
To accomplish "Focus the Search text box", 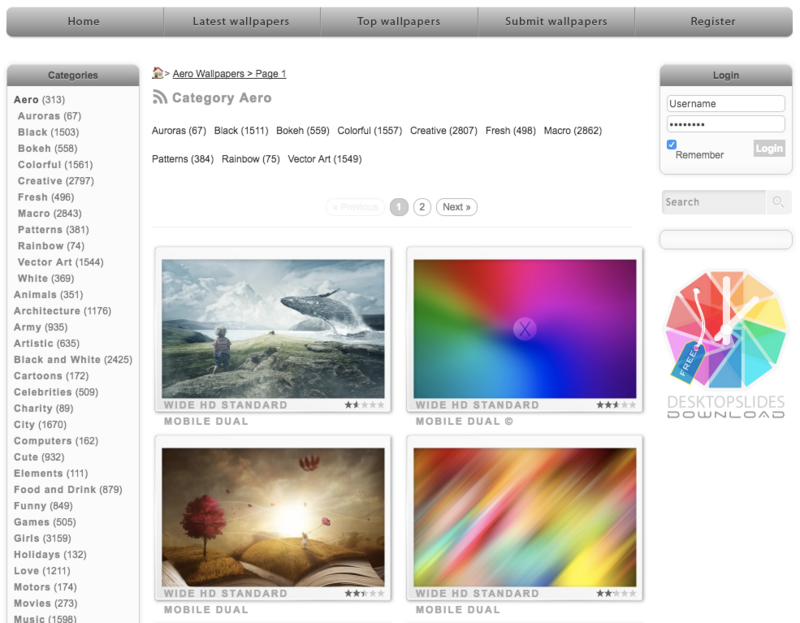I will pos(714,202).
